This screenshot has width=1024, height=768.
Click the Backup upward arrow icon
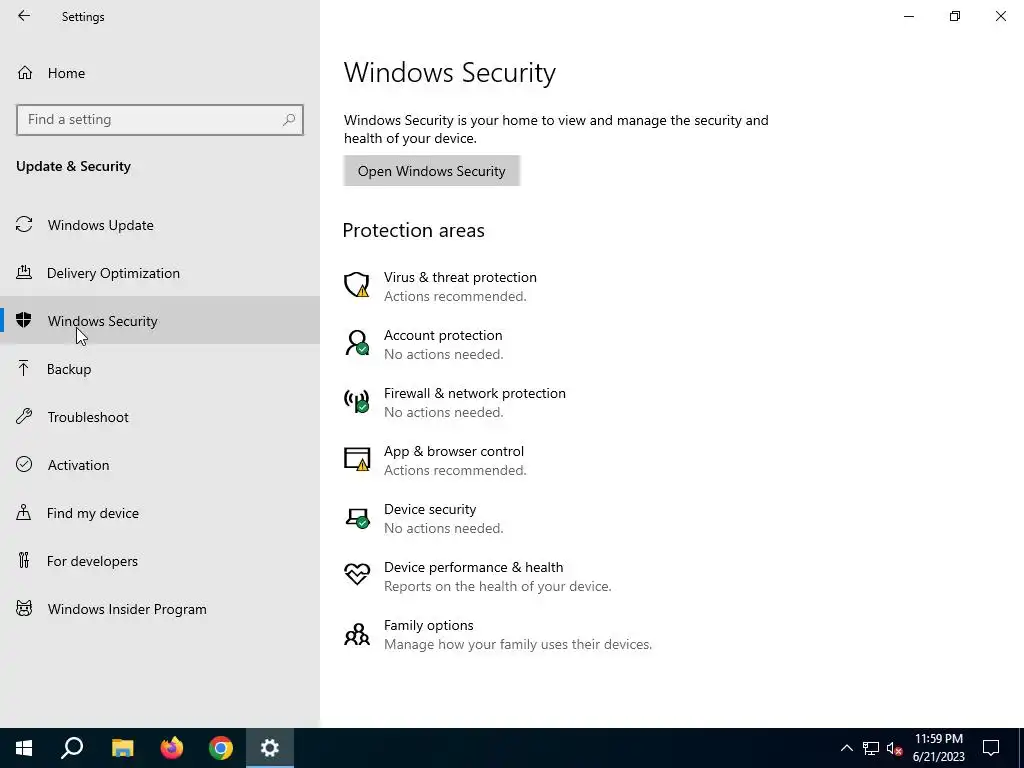click(24, 368)
